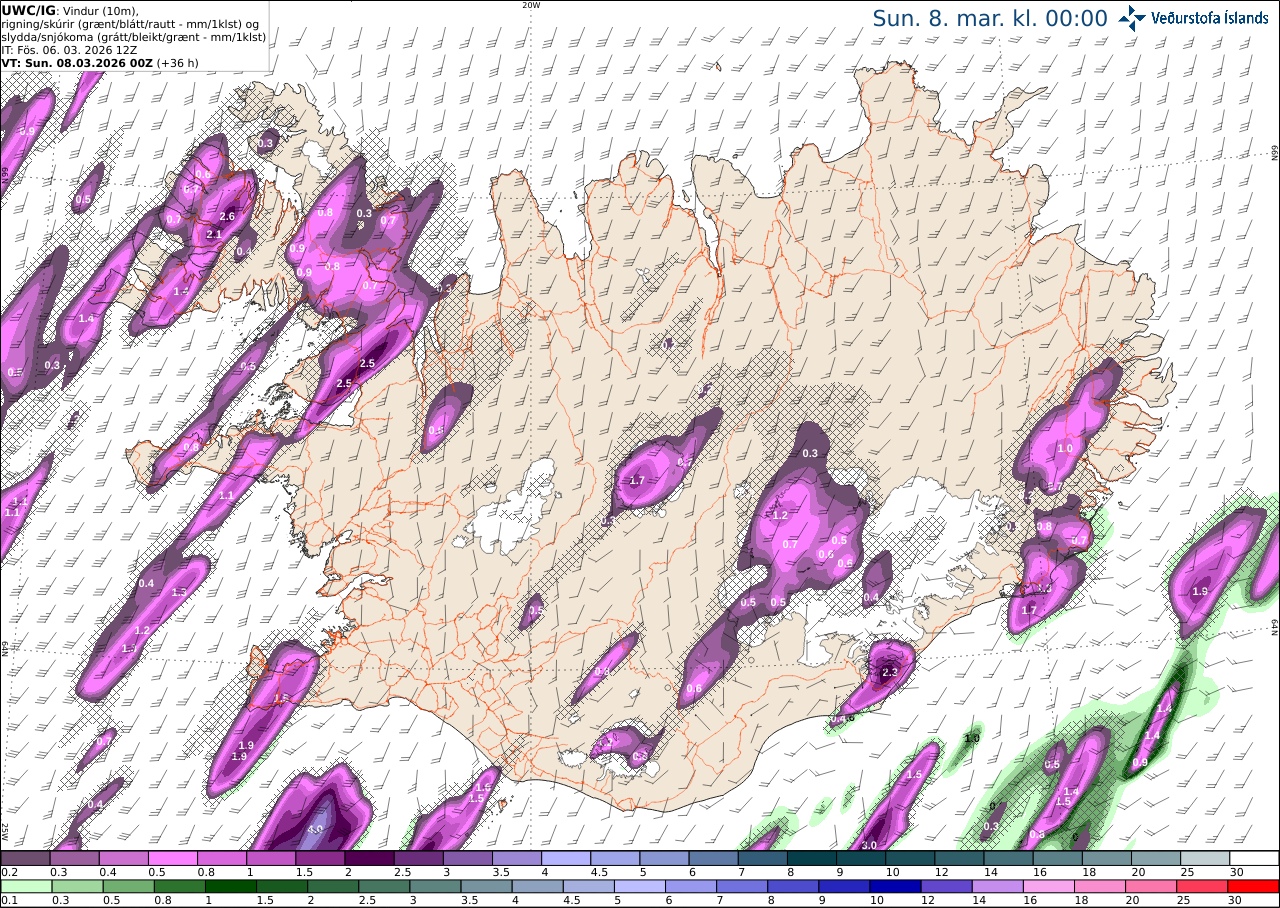This screenshot has width=1280, height=908.
Task: Click the '30' label under snow legend row
Action: pos(1236,872)
